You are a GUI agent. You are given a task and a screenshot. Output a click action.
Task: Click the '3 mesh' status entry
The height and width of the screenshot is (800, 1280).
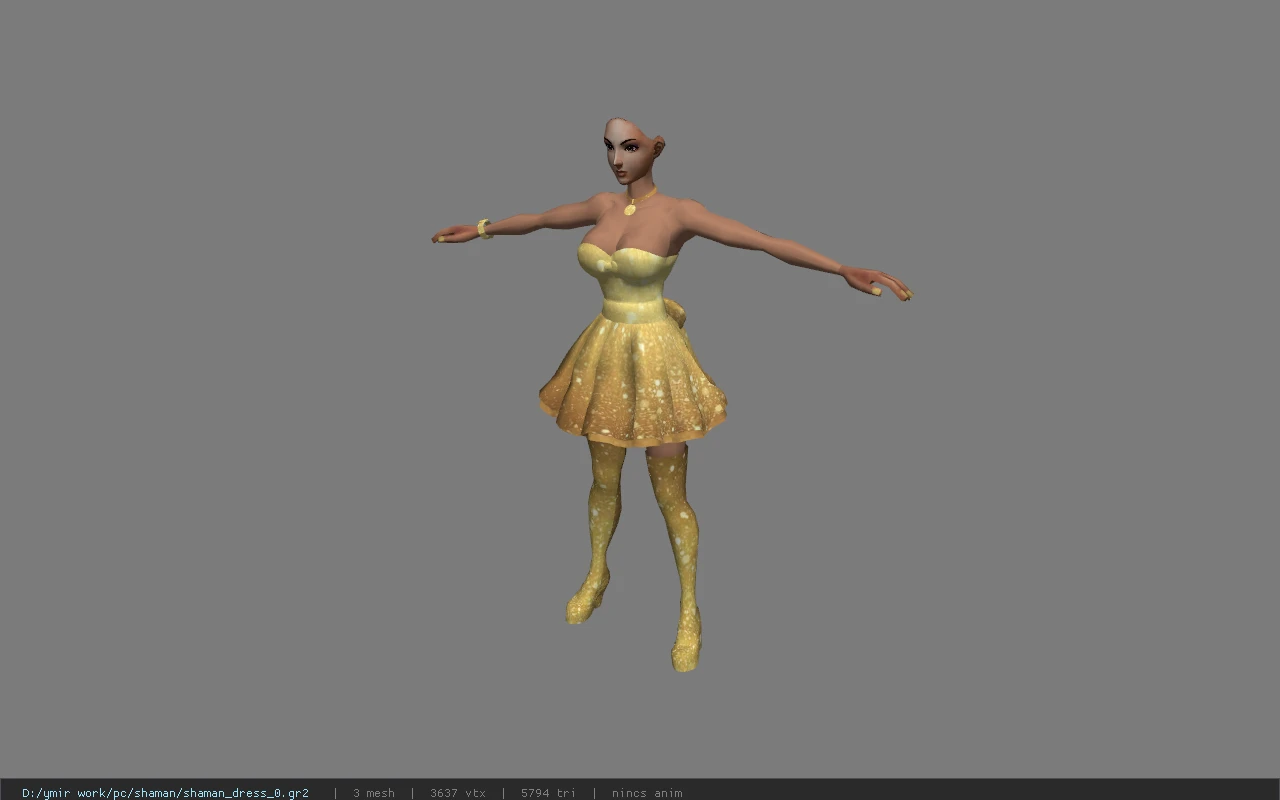(373, 793)
